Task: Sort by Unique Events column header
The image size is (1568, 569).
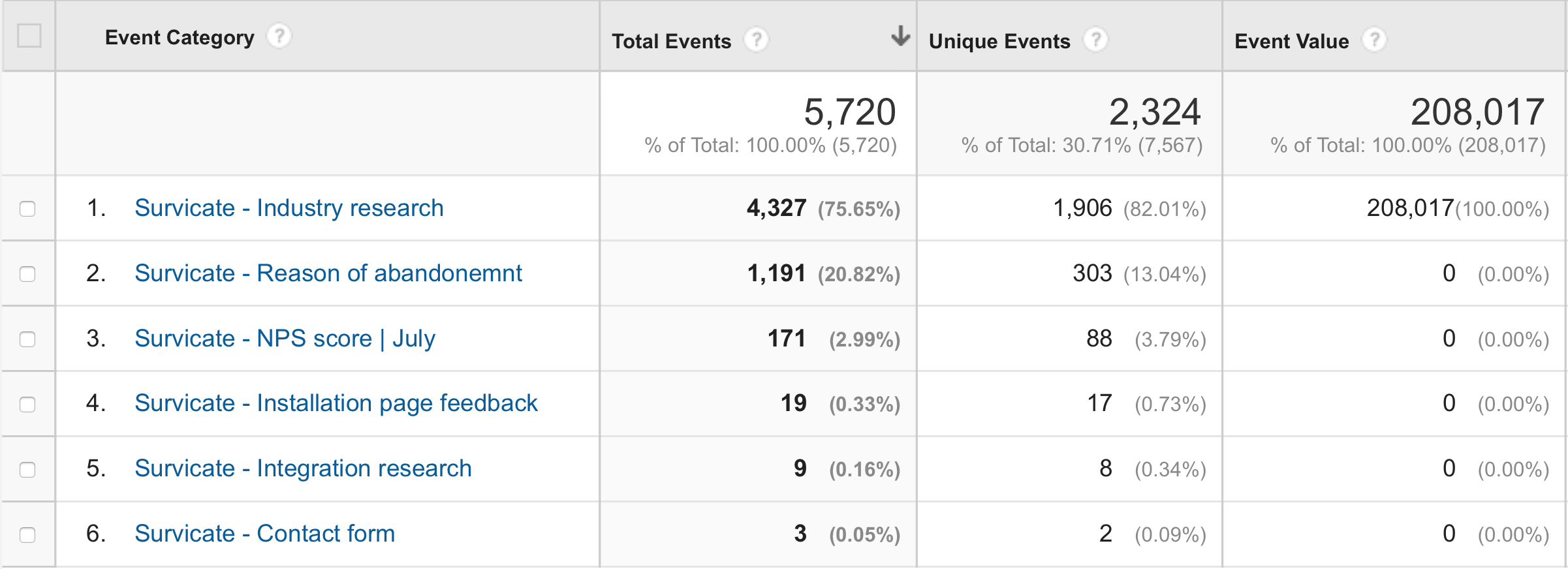Action: pyautogui.click(x=999, y=41)
